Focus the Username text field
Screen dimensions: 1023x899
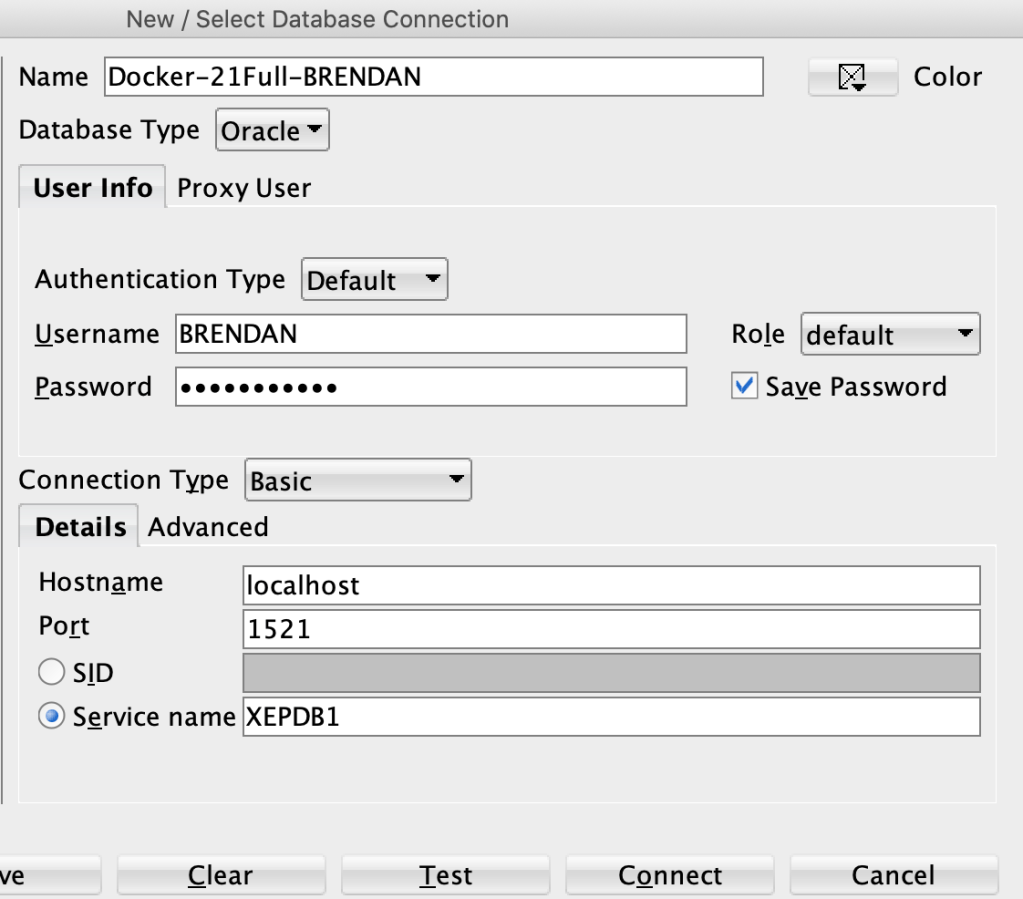pyautogui.click(x=430, y=335)
